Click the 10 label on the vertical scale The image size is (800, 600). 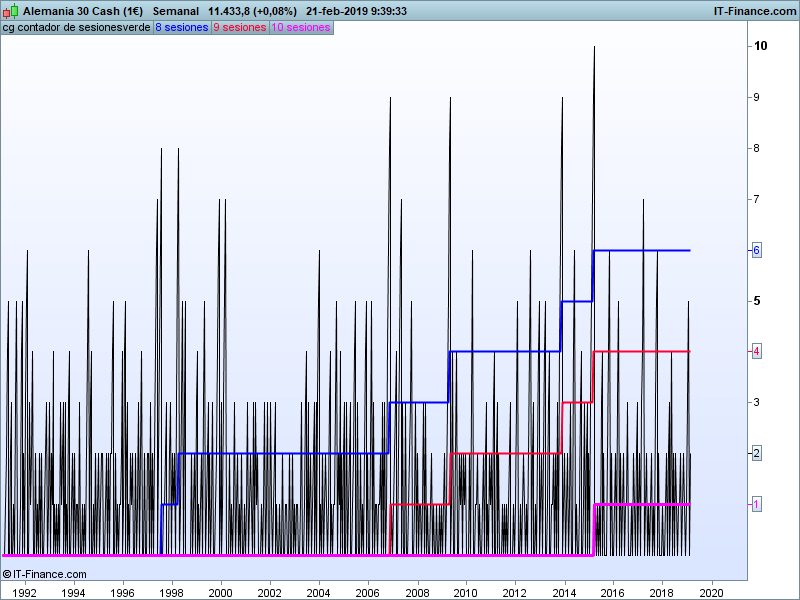point(761,46)
